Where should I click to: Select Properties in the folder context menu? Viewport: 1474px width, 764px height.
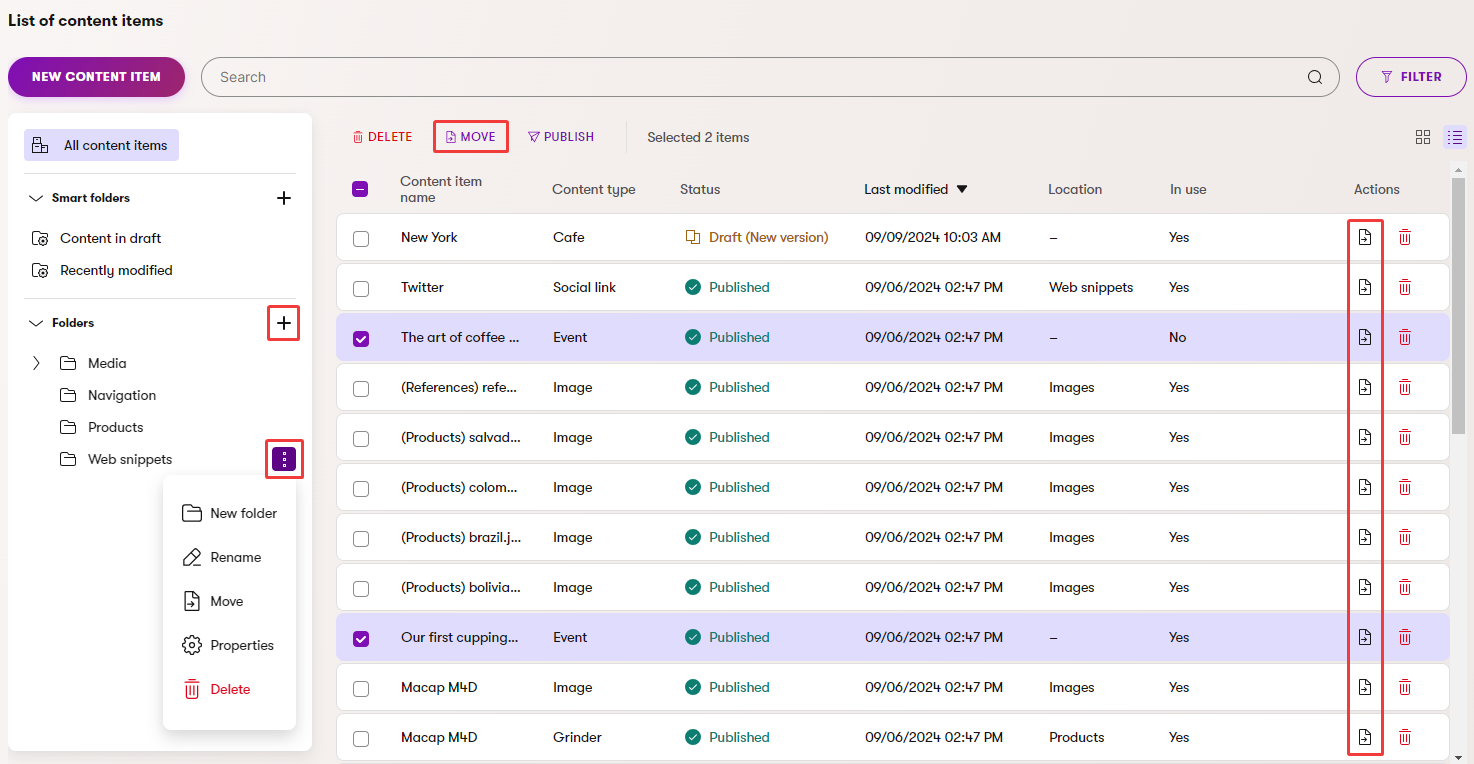(x=241, y=645)
